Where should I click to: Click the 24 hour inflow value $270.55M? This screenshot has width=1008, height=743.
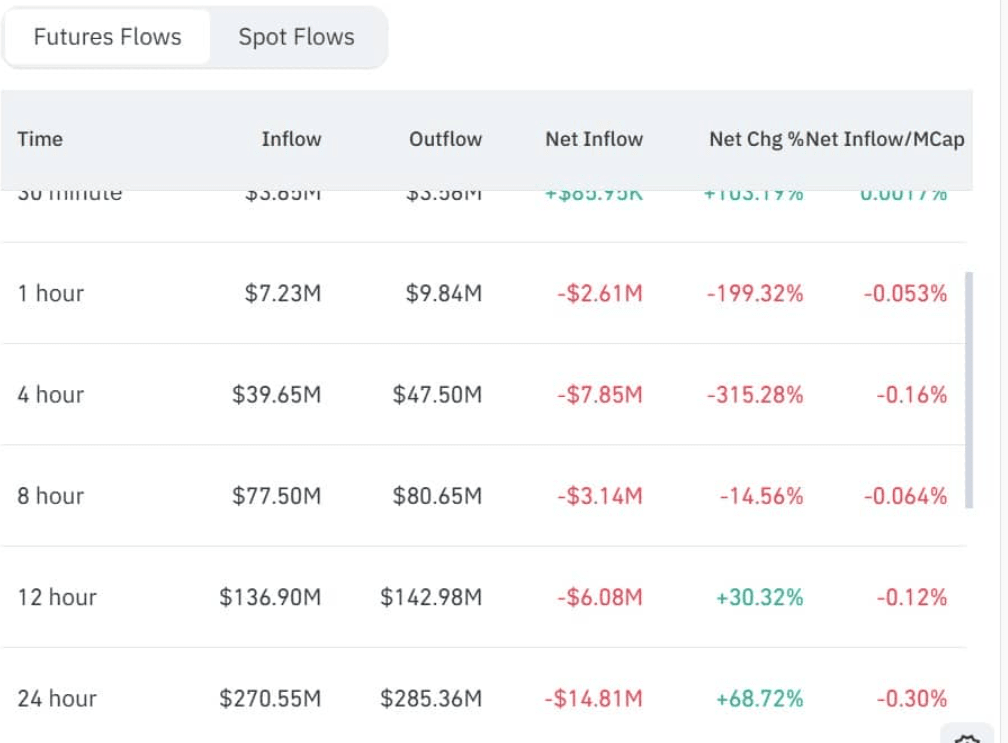point(270,698)
